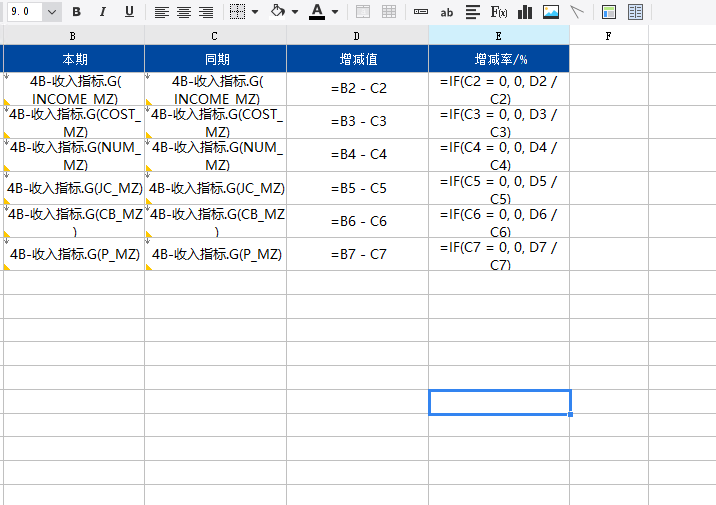The height and width of the screenshot is (505, 716).
Task: Click the font size field showing 9.0
Action: point(23,12)
